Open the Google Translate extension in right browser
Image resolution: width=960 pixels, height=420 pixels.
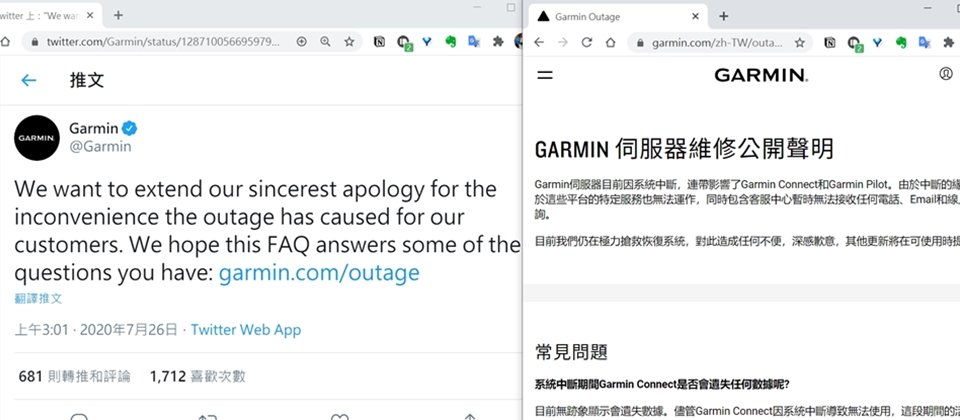(x=924, y=42)
